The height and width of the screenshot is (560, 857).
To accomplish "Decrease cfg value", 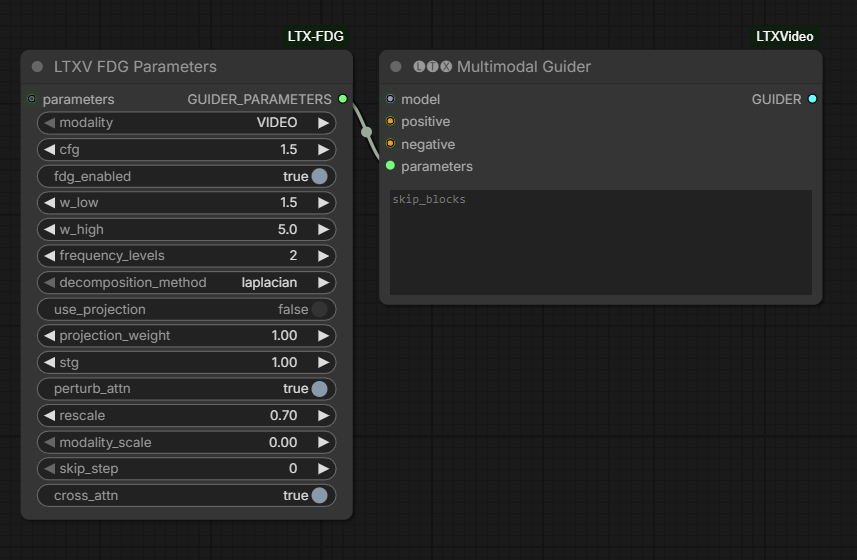I will click(x=50, y=150).
